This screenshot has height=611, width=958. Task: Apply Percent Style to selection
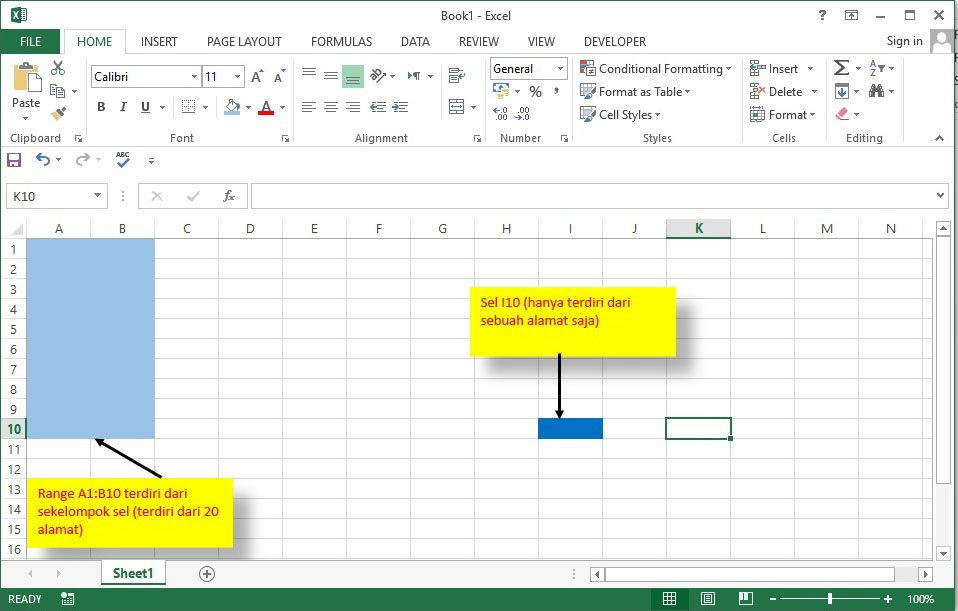pyautogui.click(x=534, y=91)
